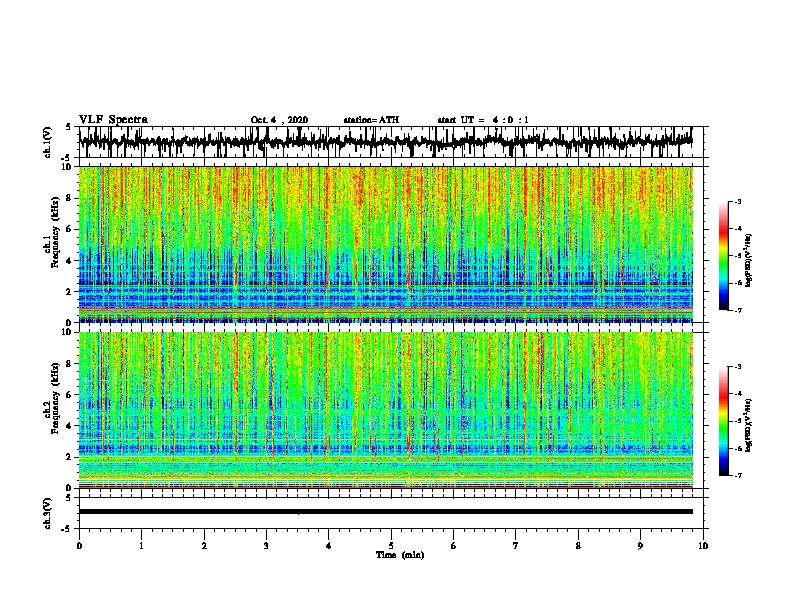Click time axis tick label "7"
Image resolution: width=792 pixels, height=612 pixels.
(516, 546)
